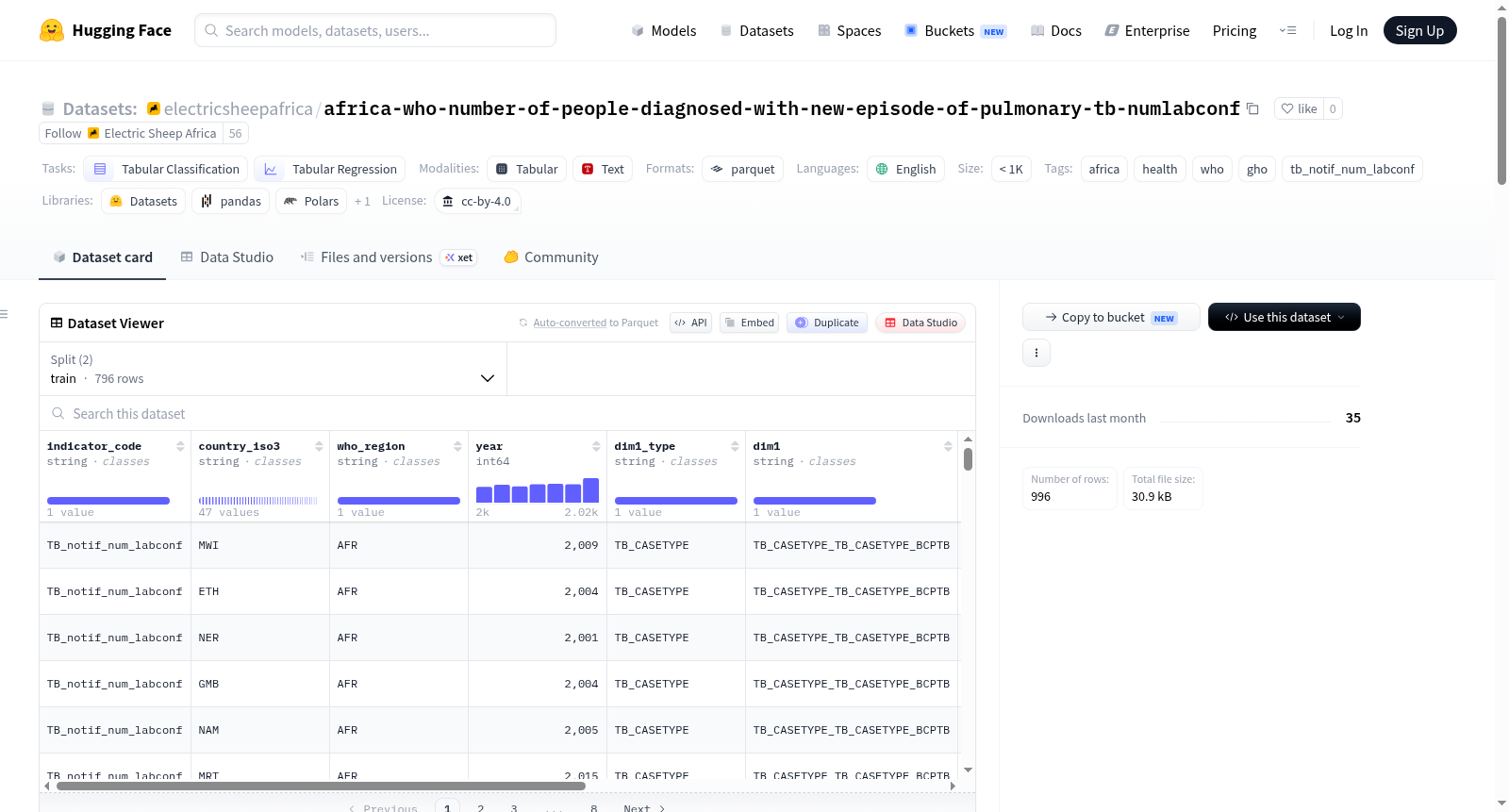Open the Files and versions tab
Screen dimensions: 1509x812
click(388, 257)
